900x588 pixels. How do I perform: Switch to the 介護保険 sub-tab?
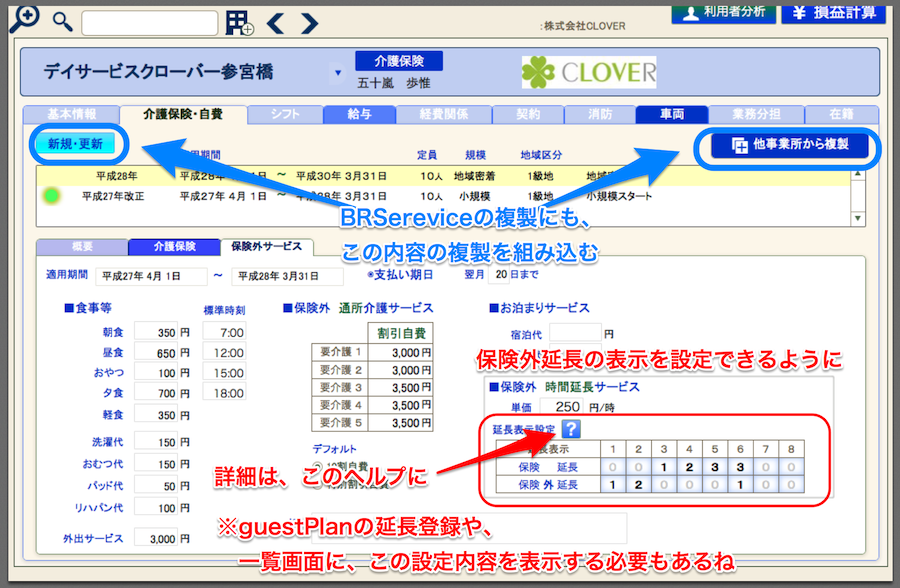click(x=174, y=247)
